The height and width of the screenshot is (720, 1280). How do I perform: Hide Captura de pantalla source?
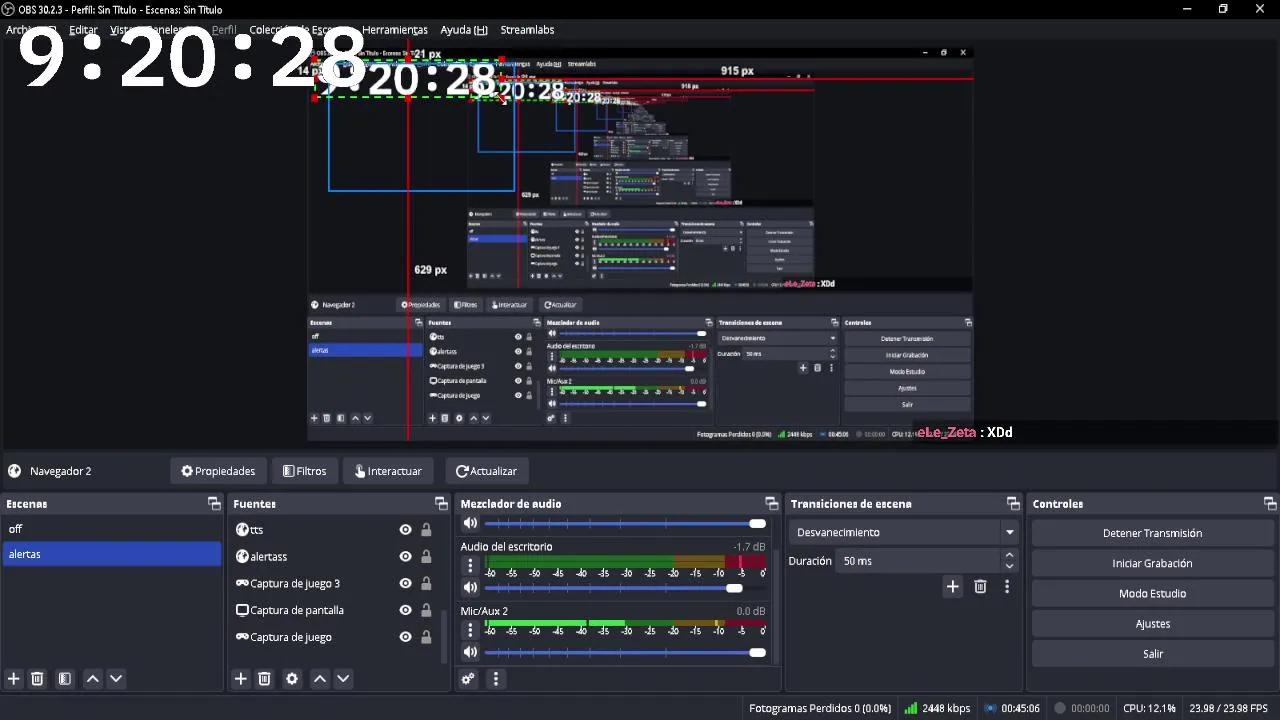405,610
